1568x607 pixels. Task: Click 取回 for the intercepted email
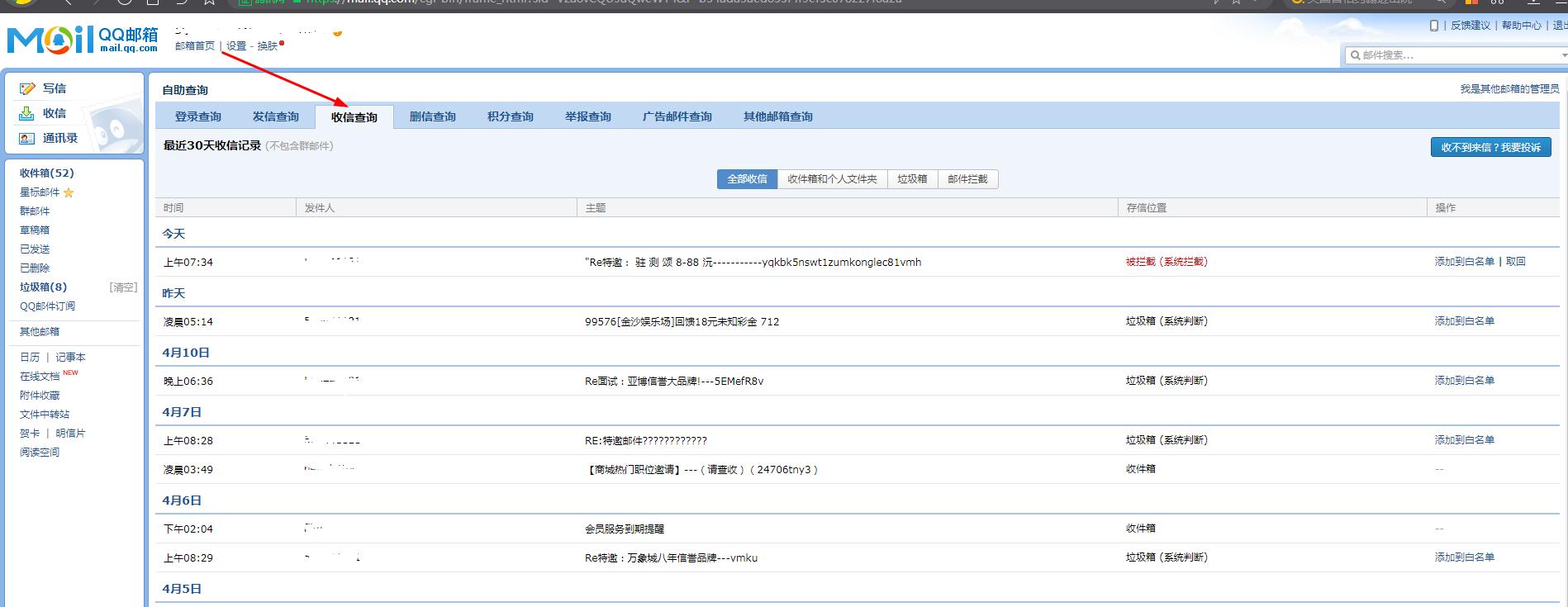(x=1515, y=262)
